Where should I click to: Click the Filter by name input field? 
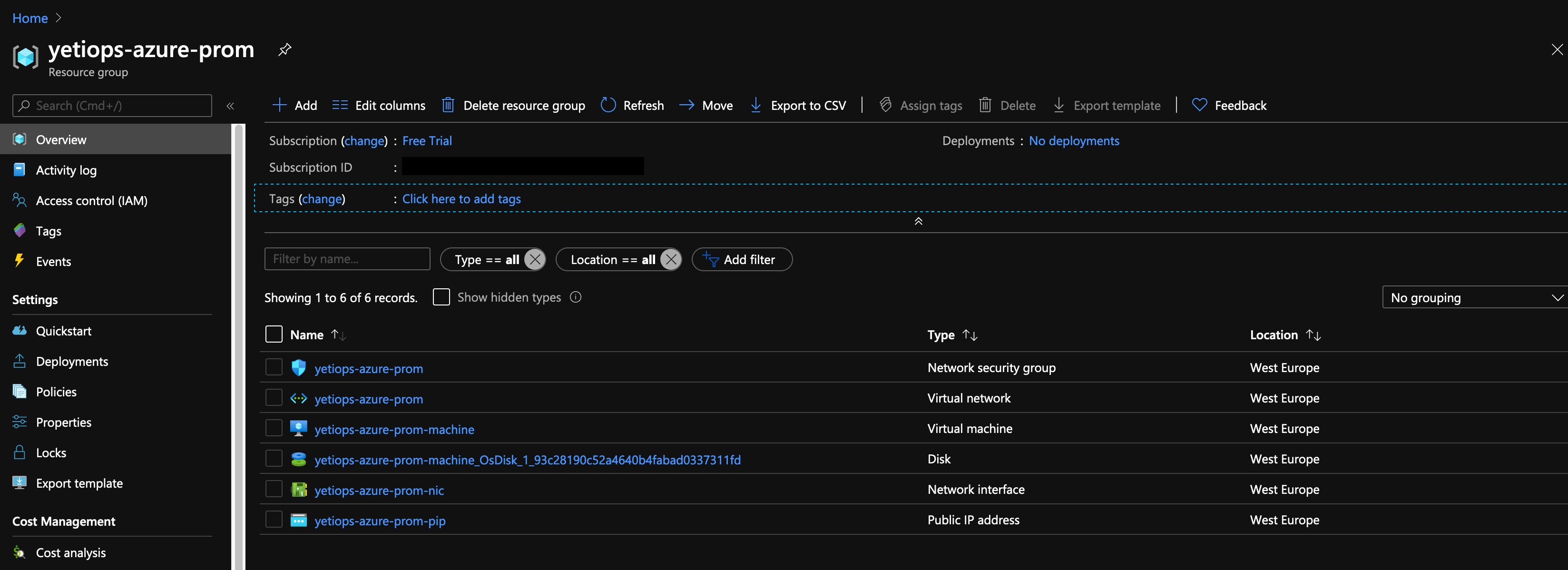point(347,258)
